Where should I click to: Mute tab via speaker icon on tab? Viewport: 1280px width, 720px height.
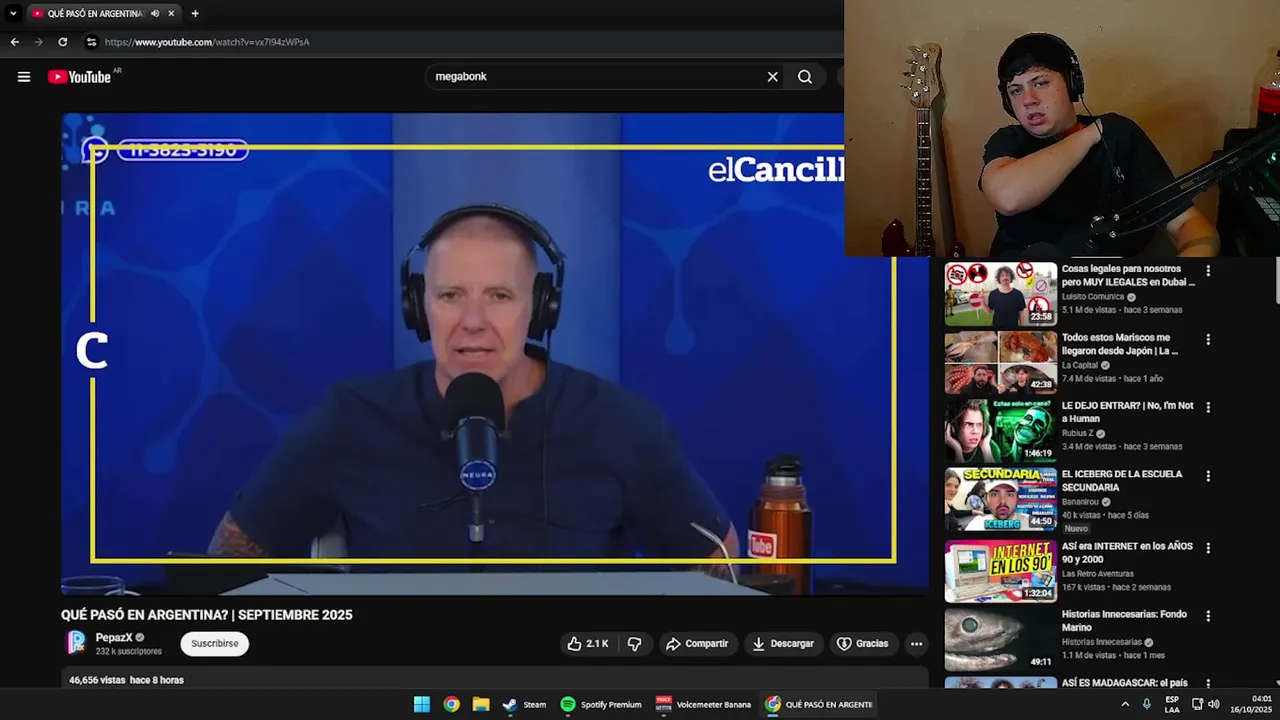tap(155, 14)
